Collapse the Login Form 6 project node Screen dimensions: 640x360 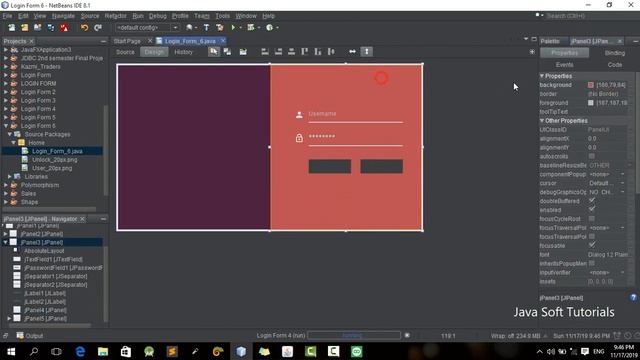point(6,126)
